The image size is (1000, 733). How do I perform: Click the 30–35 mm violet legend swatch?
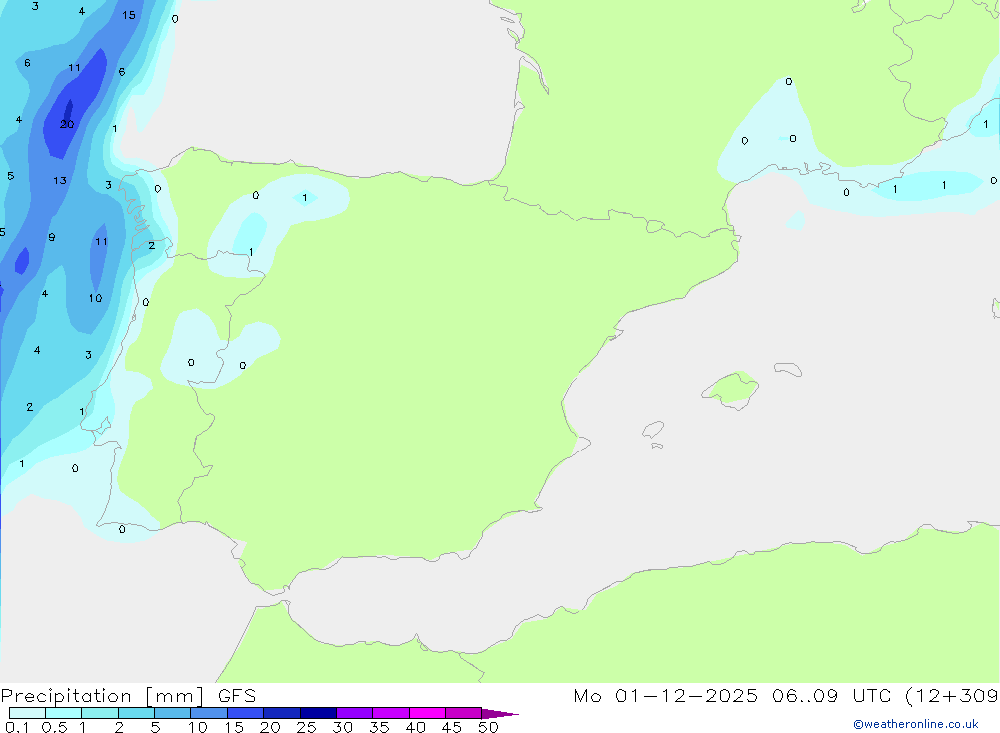[x=355, y=713]
